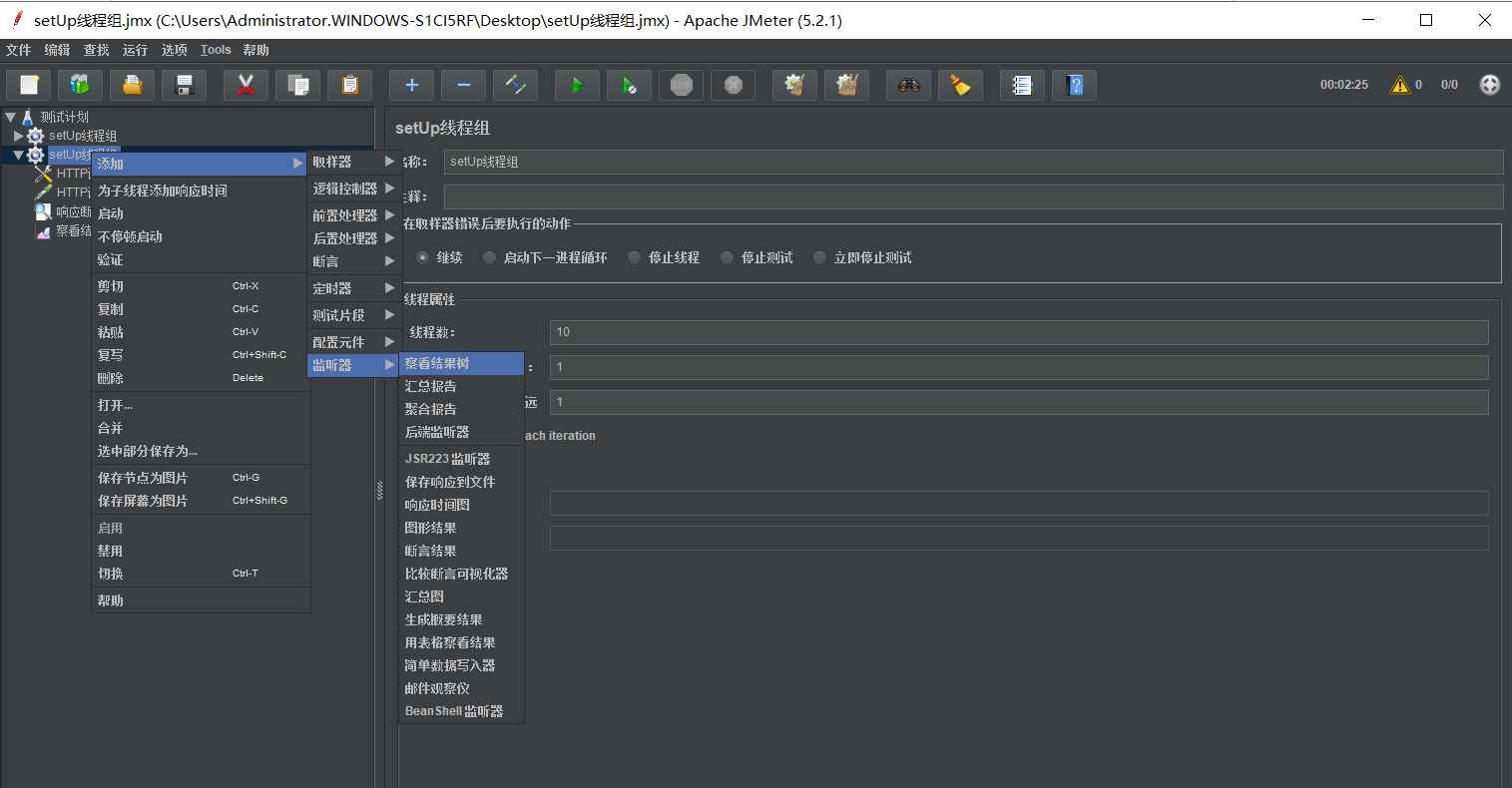
Task: Collapse the selected setUp线程组 node
Action: click(19, 155)
